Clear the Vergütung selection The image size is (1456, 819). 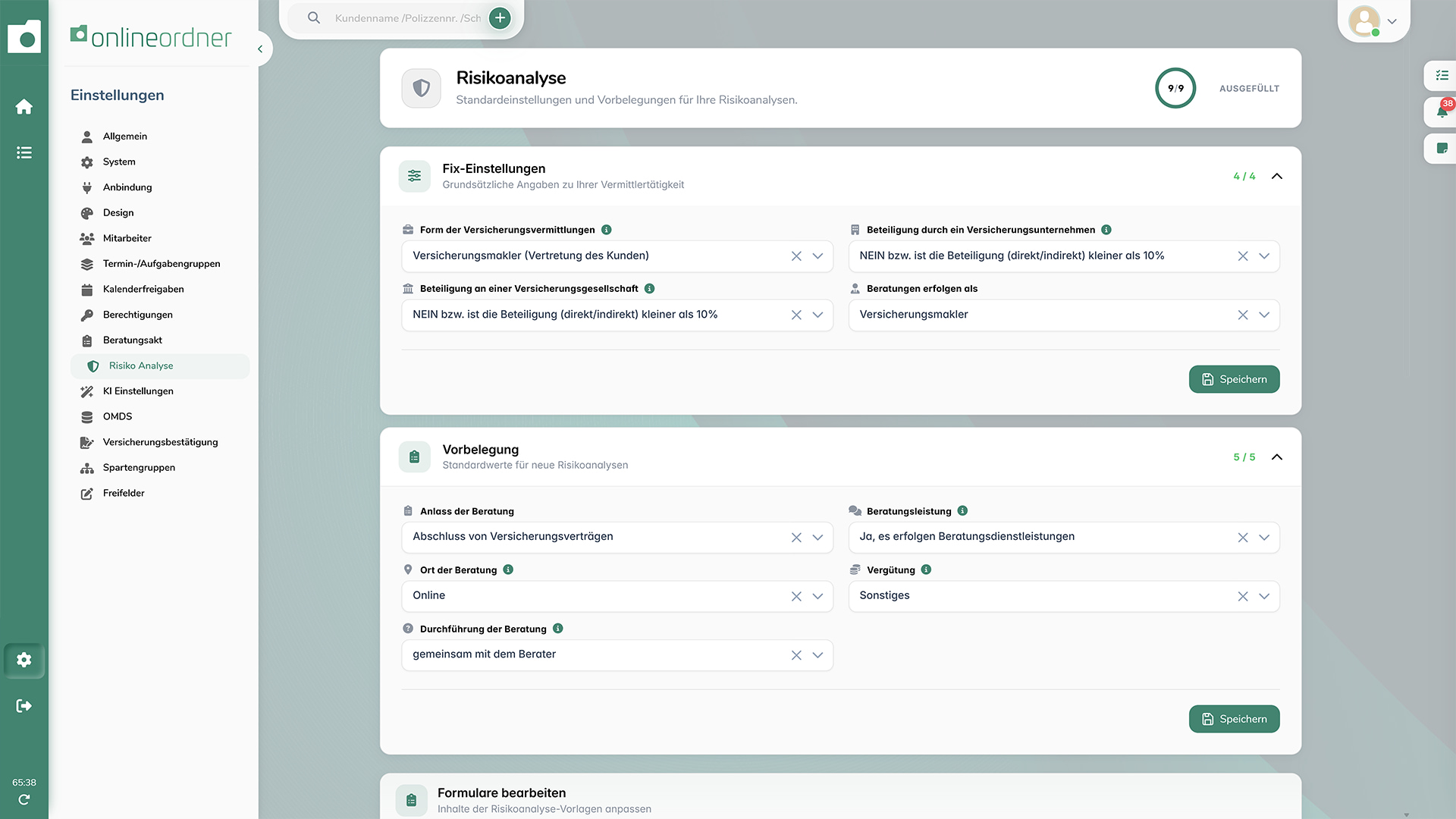(1243, 596)
